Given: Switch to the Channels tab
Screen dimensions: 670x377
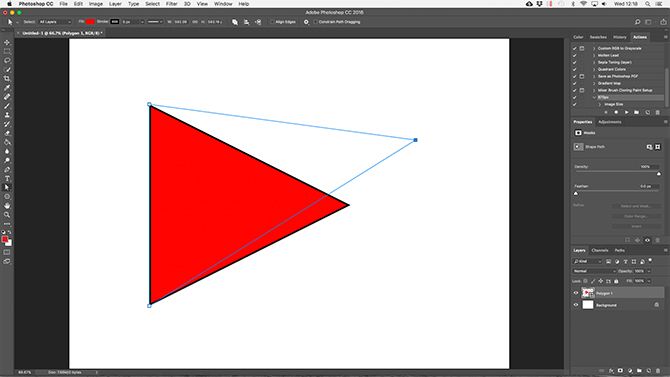Looking at the screenshot, I should [600, 250].
